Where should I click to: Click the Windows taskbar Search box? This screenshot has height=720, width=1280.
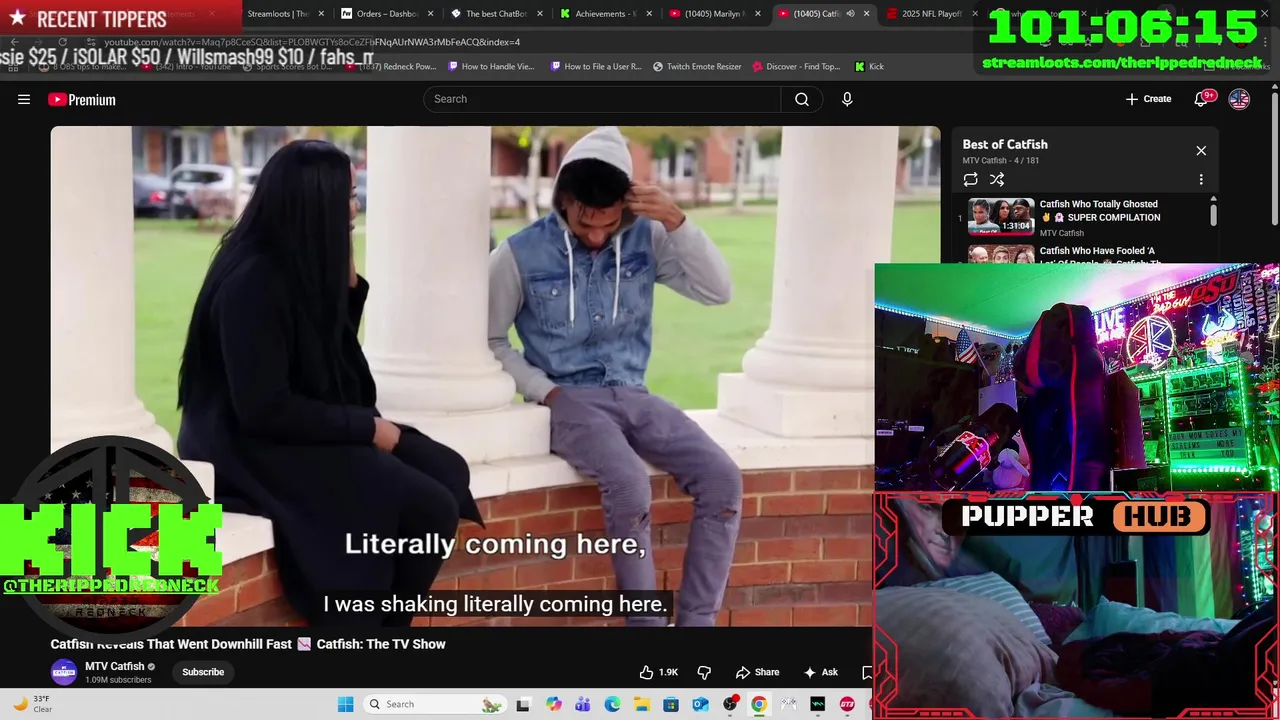tap(434, 704)
